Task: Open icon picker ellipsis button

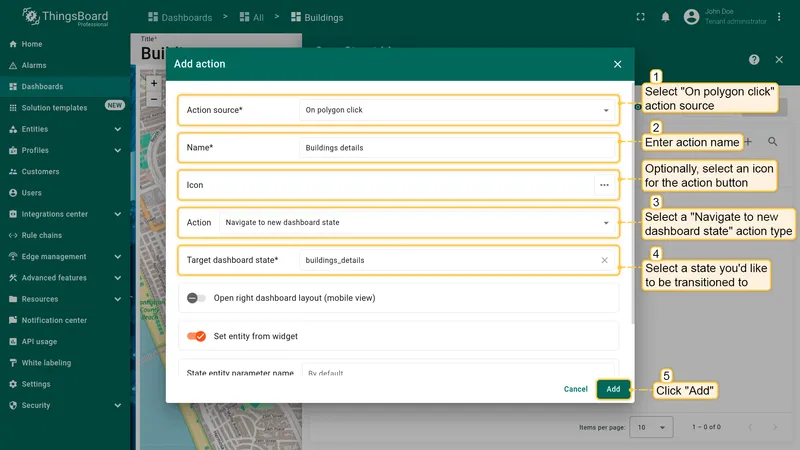Action: click(604, 185)
